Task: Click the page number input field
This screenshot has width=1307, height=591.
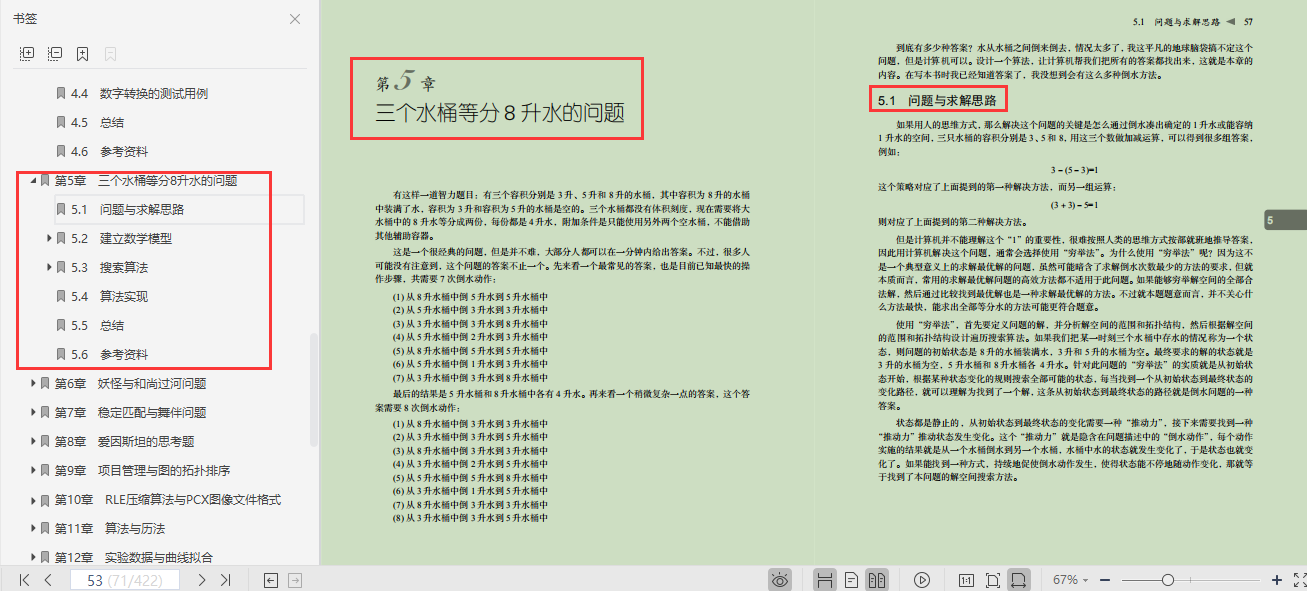Action: [123, 580]
